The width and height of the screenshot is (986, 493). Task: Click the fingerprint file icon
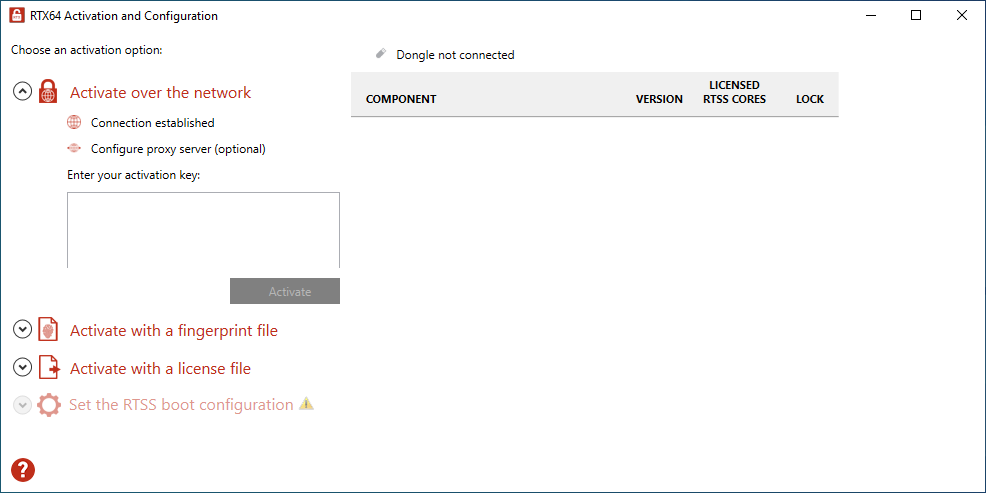(x=48, y=330)
